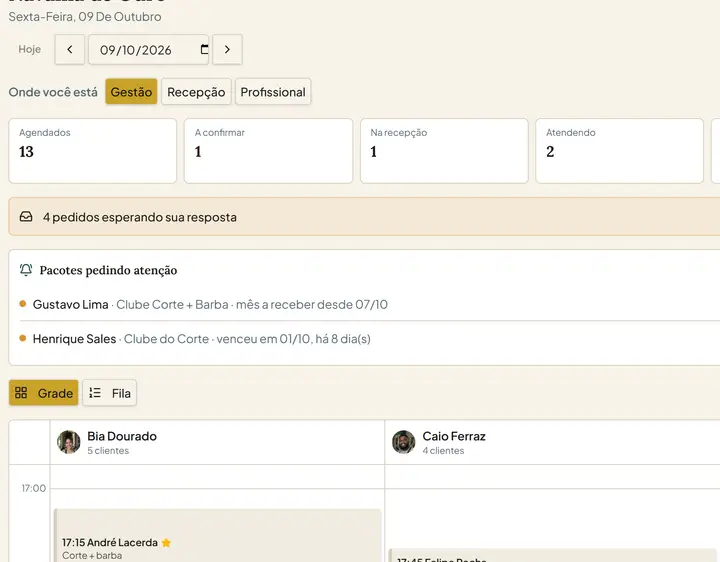Click 'Corte + barba' service text
This screenshot has width=720, height=562.
(x=92, y=556)
